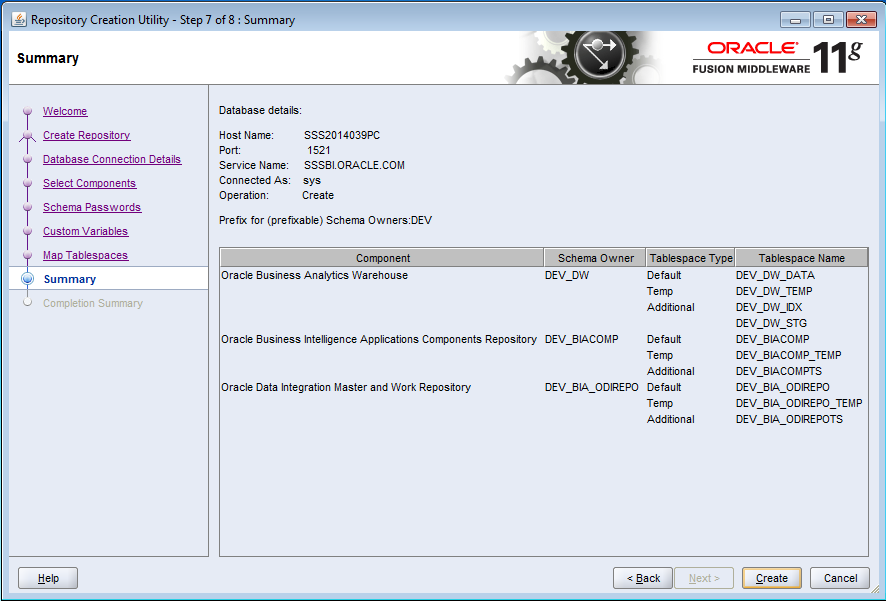Image resolution: width=886 pixels, height=601 pixels.
Task: Go to Schema Passwords step
Action: (x=92, y=207)
